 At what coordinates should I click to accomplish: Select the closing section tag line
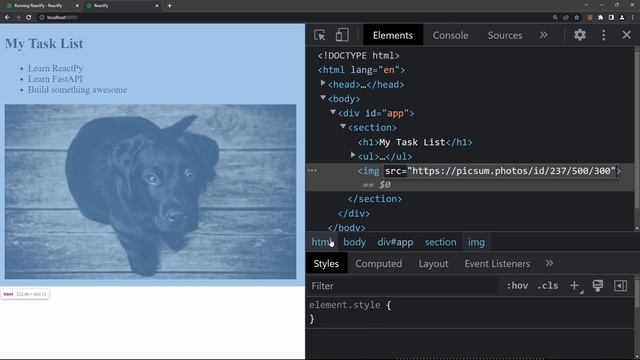[x=375, y=199]
